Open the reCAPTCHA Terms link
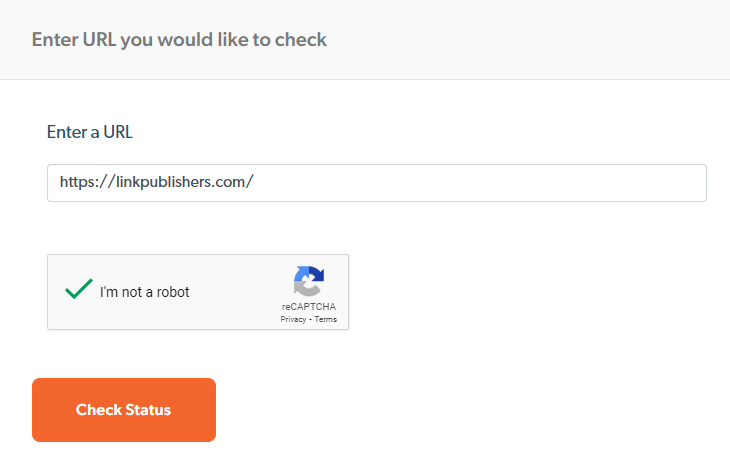 pyautogui.click(x=326, y=319)
